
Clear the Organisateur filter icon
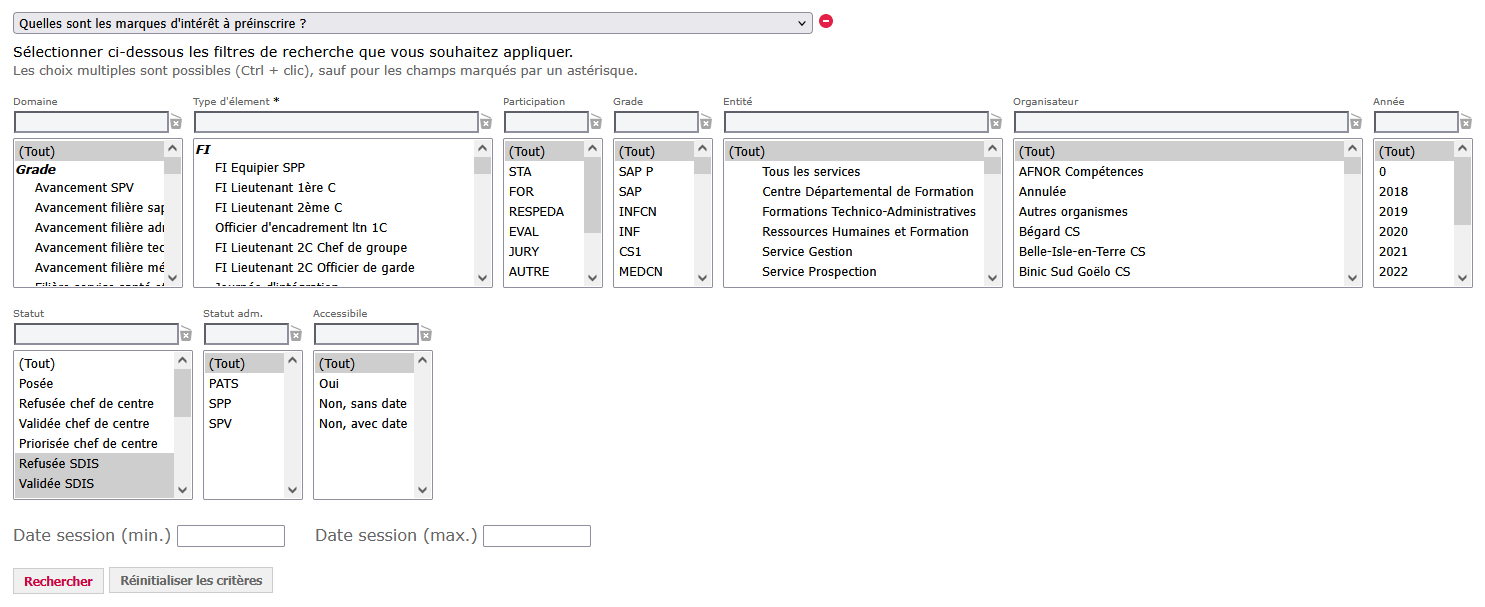[x=1356, y=123]
